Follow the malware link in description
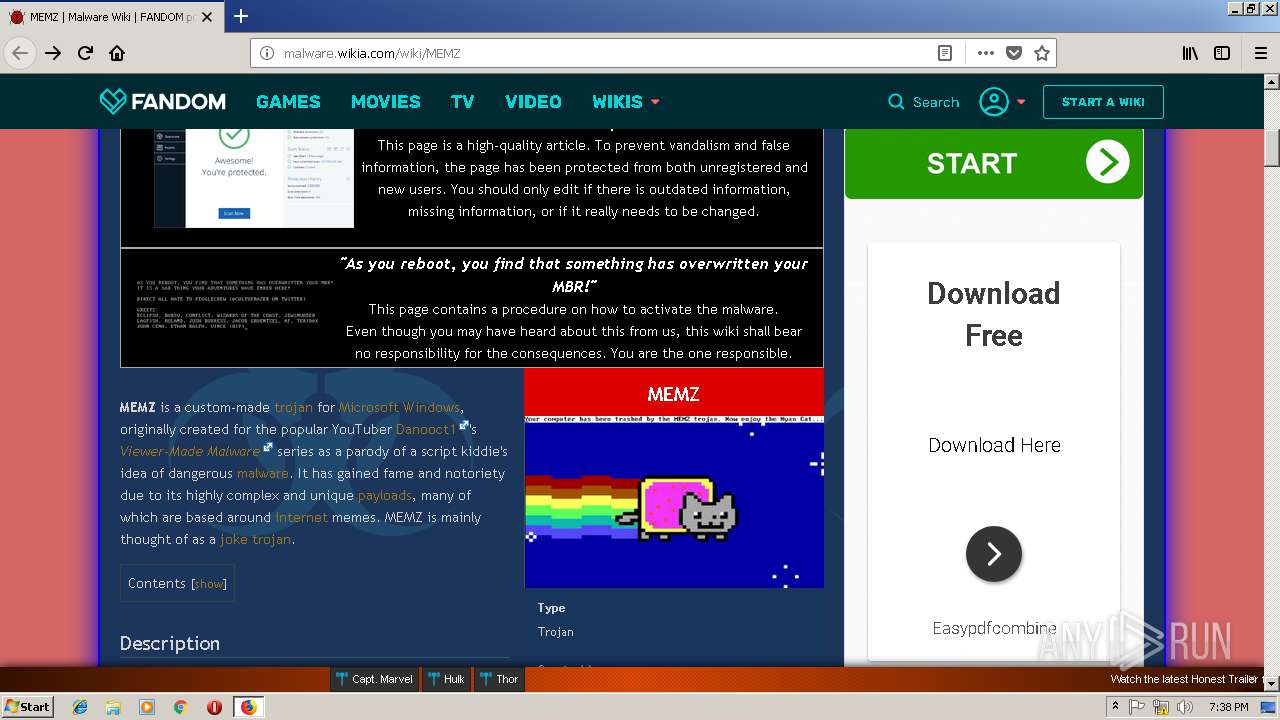Viewport: 1280px width, 720px height. click(262, 473)
